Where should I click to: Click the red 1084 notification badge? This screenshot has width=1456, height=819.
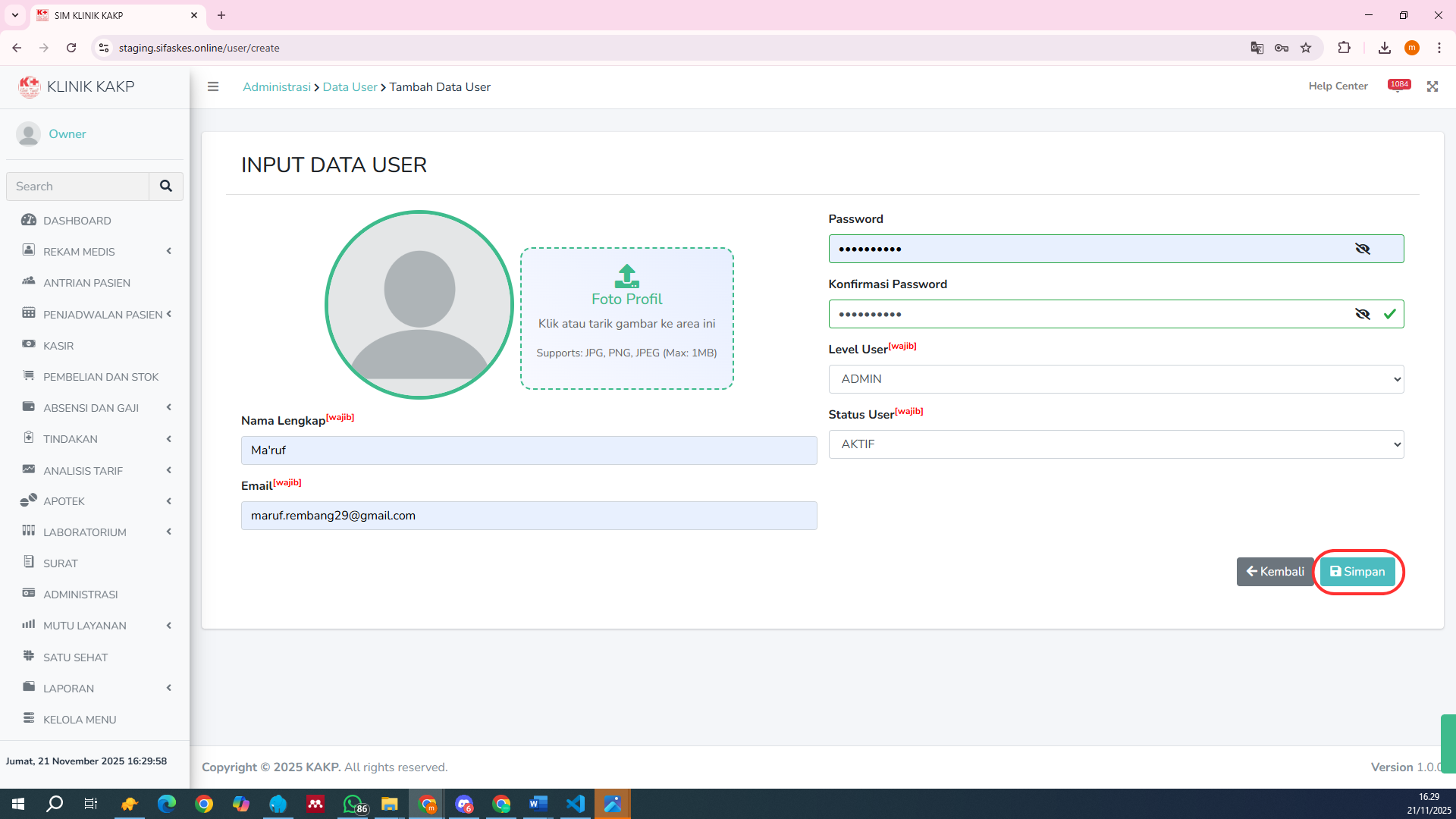click(x=1399, y=84)
